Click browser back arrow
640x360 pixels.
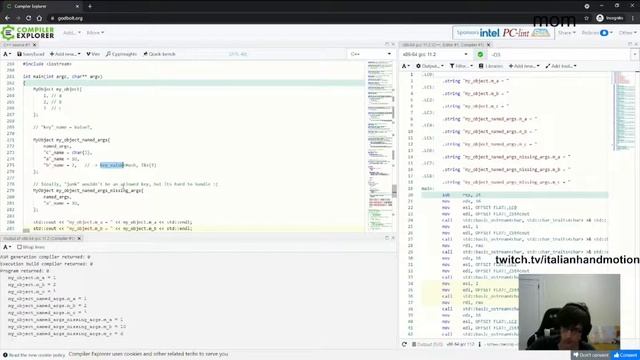click(7, 18)
